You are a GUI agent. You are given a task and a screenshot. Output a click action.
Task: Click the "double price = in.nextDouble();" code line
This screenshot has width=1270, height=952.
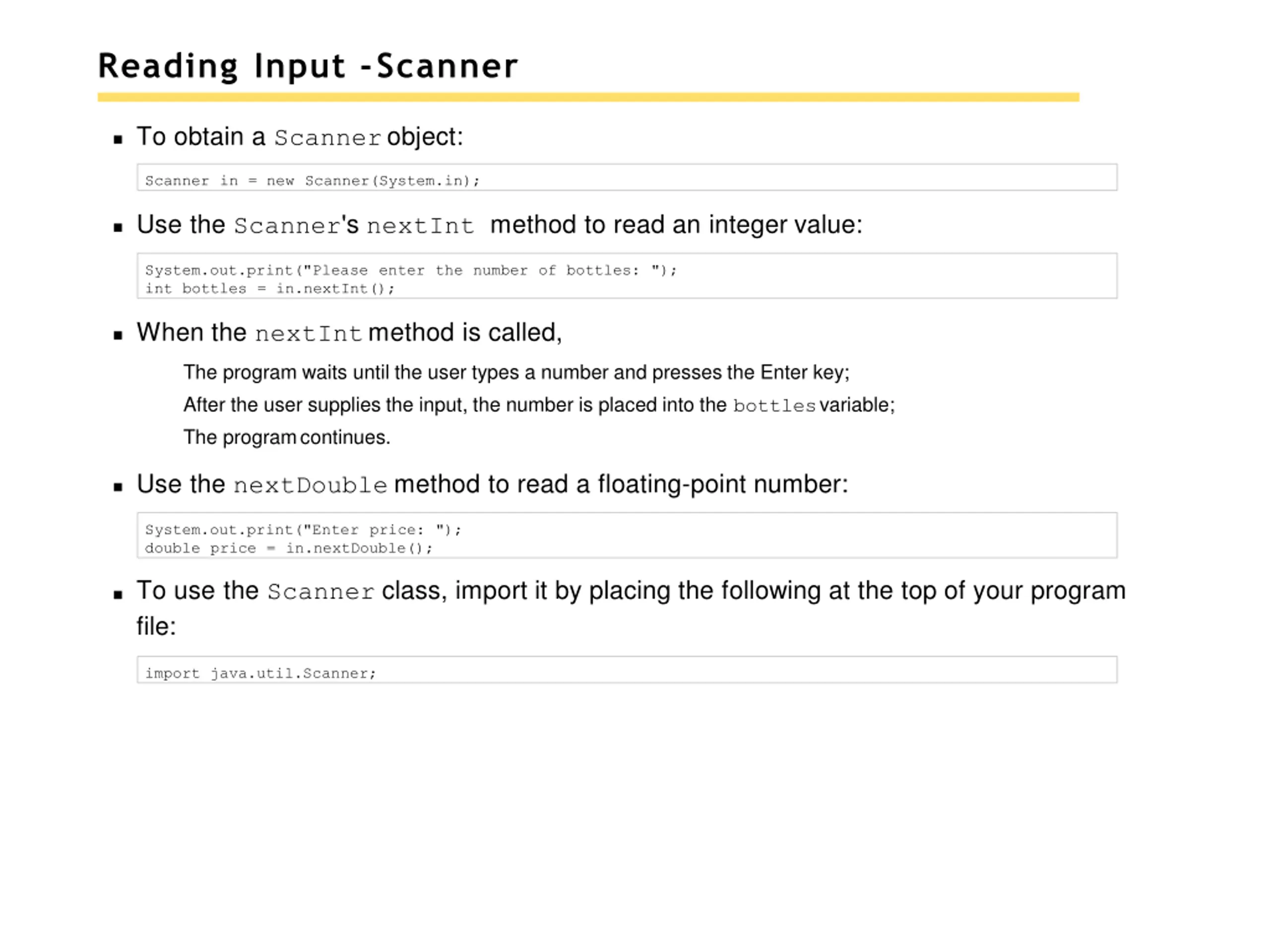tap(288, 548)
